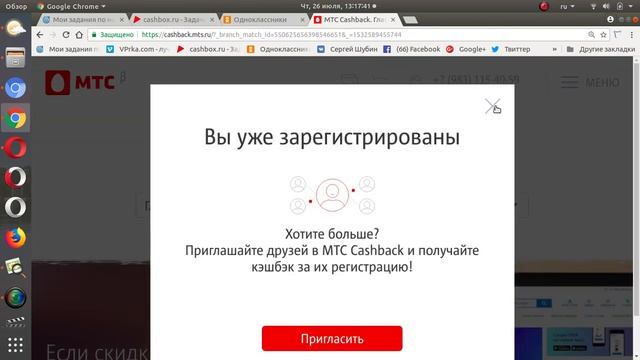The width and height of the screenshot is (640, 360).
Task: Go back with the browser back arrow
Action: click(40, 35)
